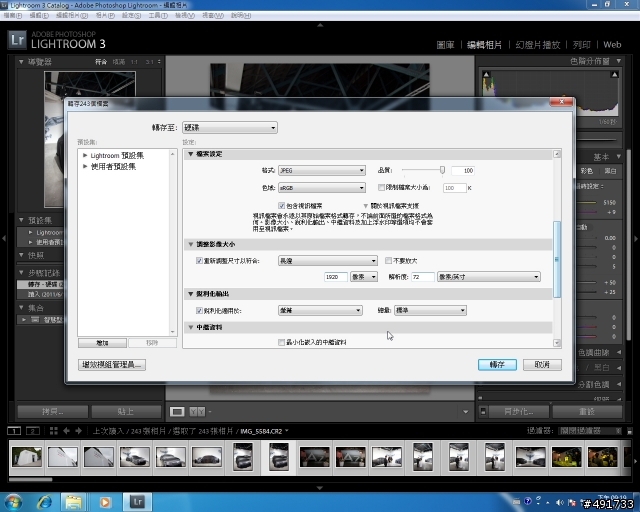This screenshot has width=640, height=512.
Task: Expand Lightroom 預設集 in the dialog tree
Action: [x=85, y=155]
